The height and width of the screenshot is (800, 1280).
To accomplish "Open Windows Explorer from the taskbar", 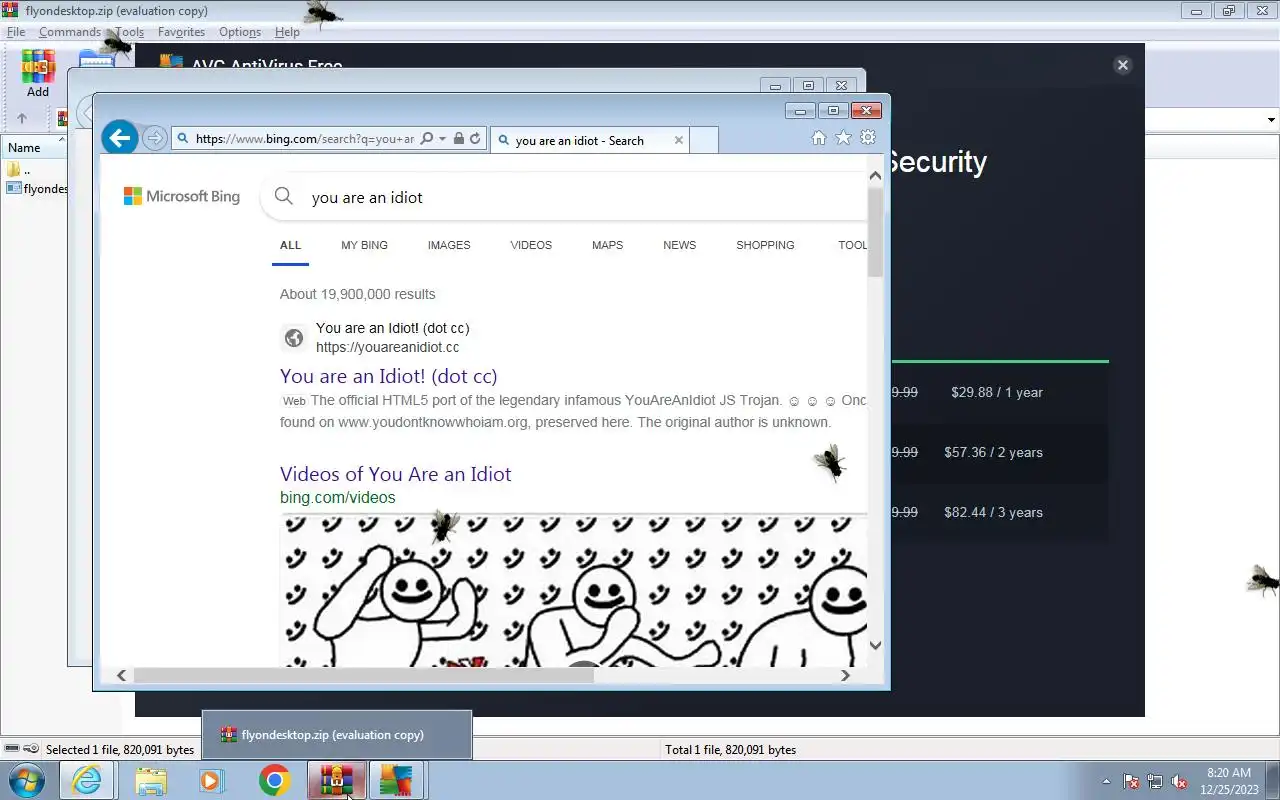I will (151, 780).
